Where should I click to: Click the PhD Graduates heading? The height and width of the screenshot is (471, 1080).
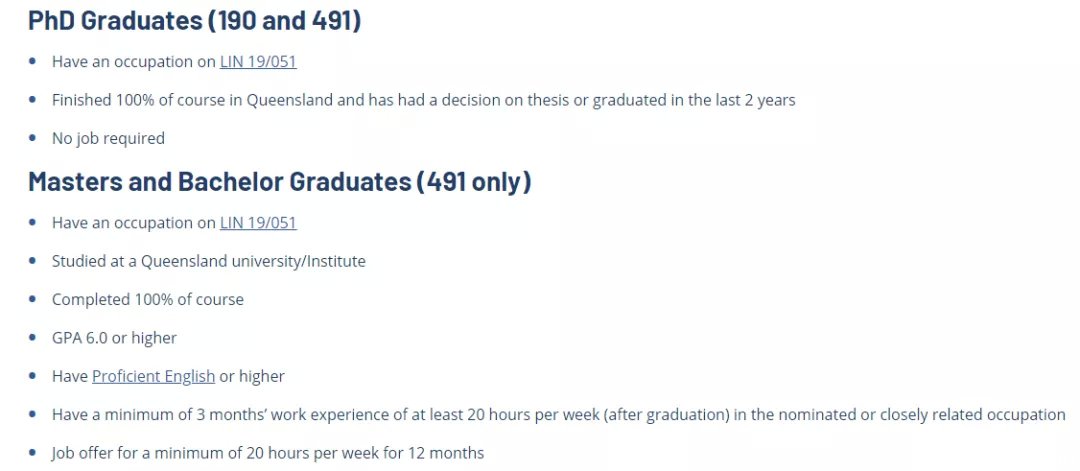tap(195, 21)
